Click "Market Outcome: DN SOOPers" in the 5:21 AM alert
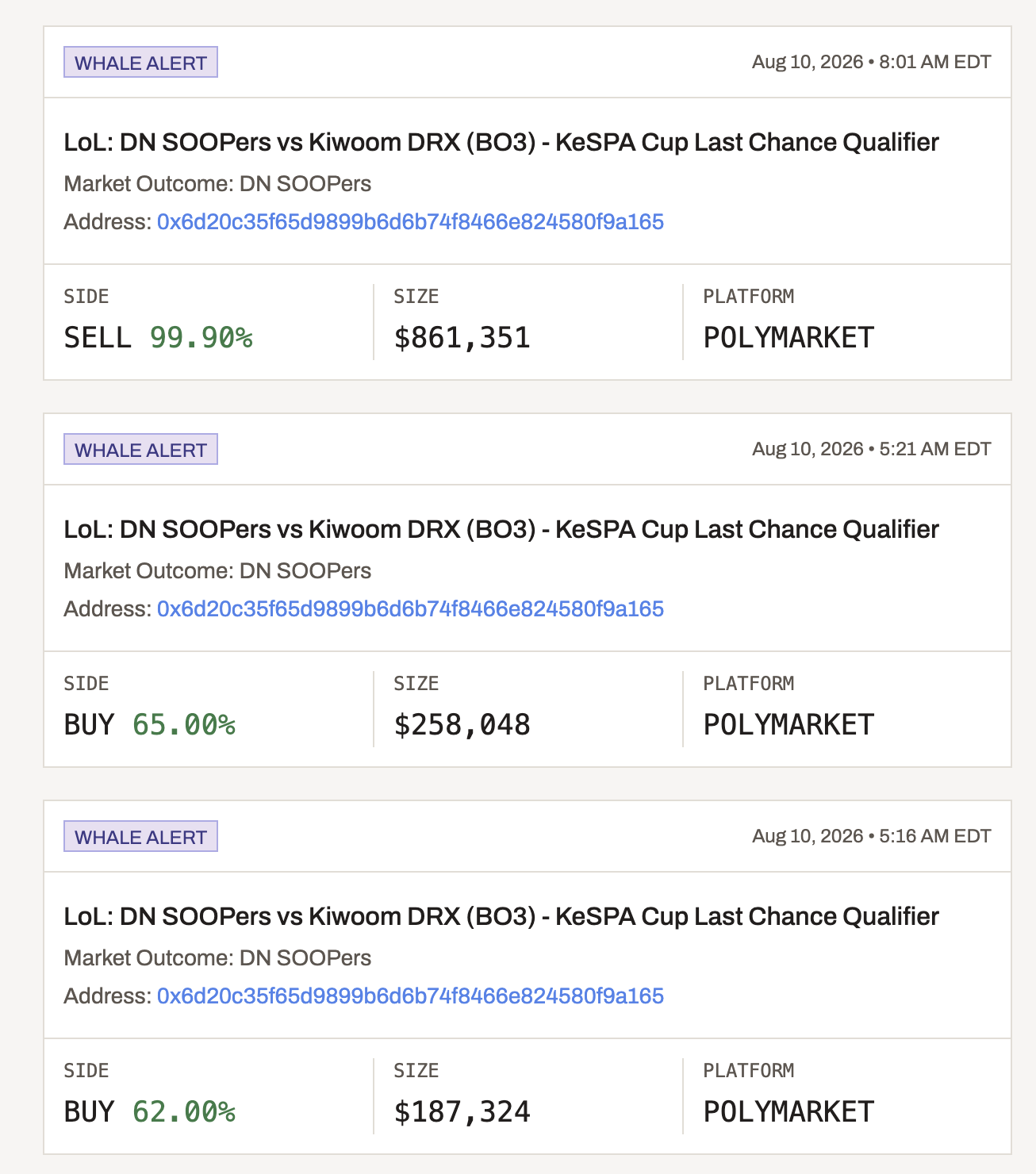1036x1174 pixels. (217, 570)
